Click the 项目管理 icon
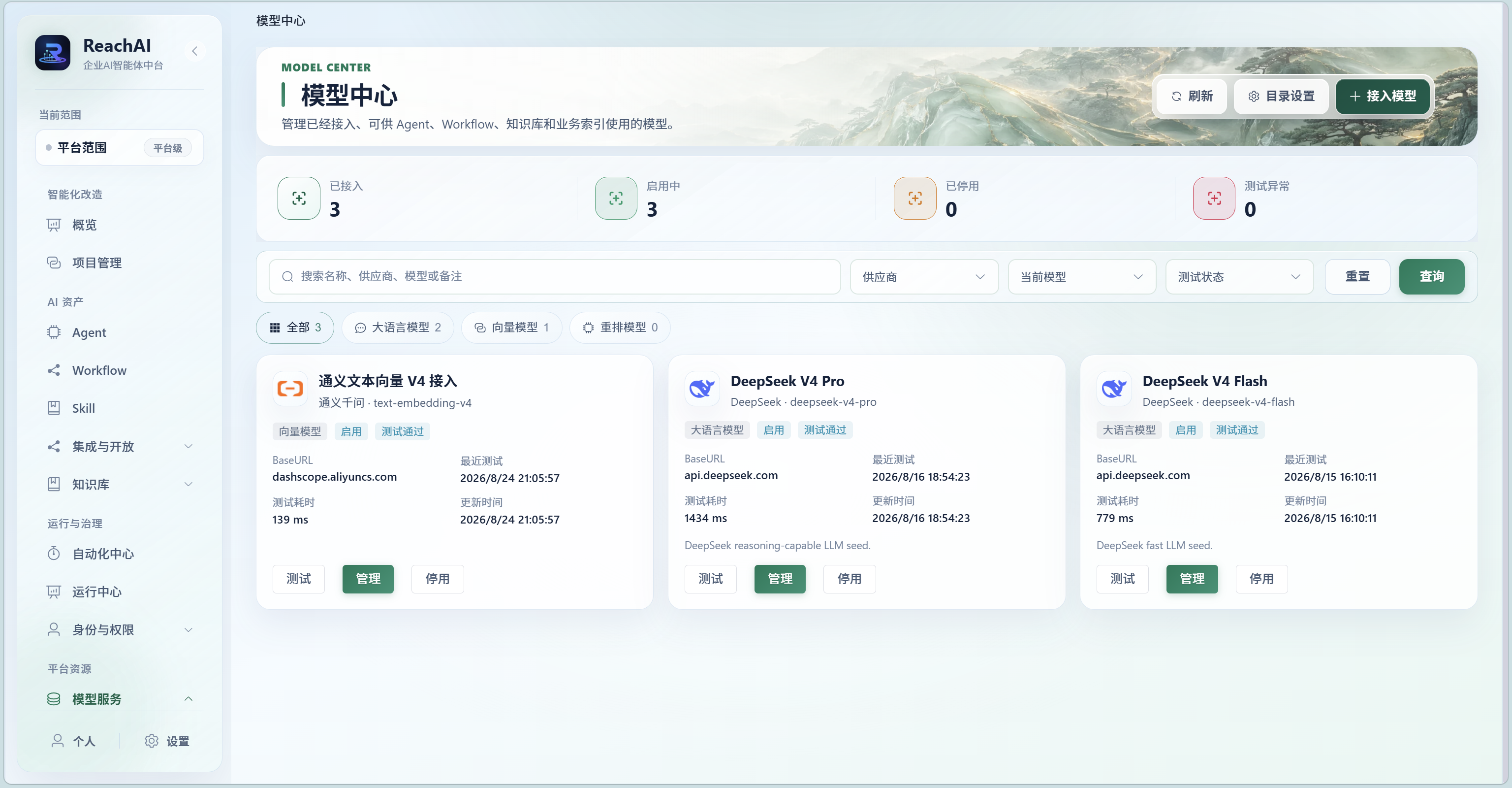Viewport: 1512px width, 788px height. [54, 263]
